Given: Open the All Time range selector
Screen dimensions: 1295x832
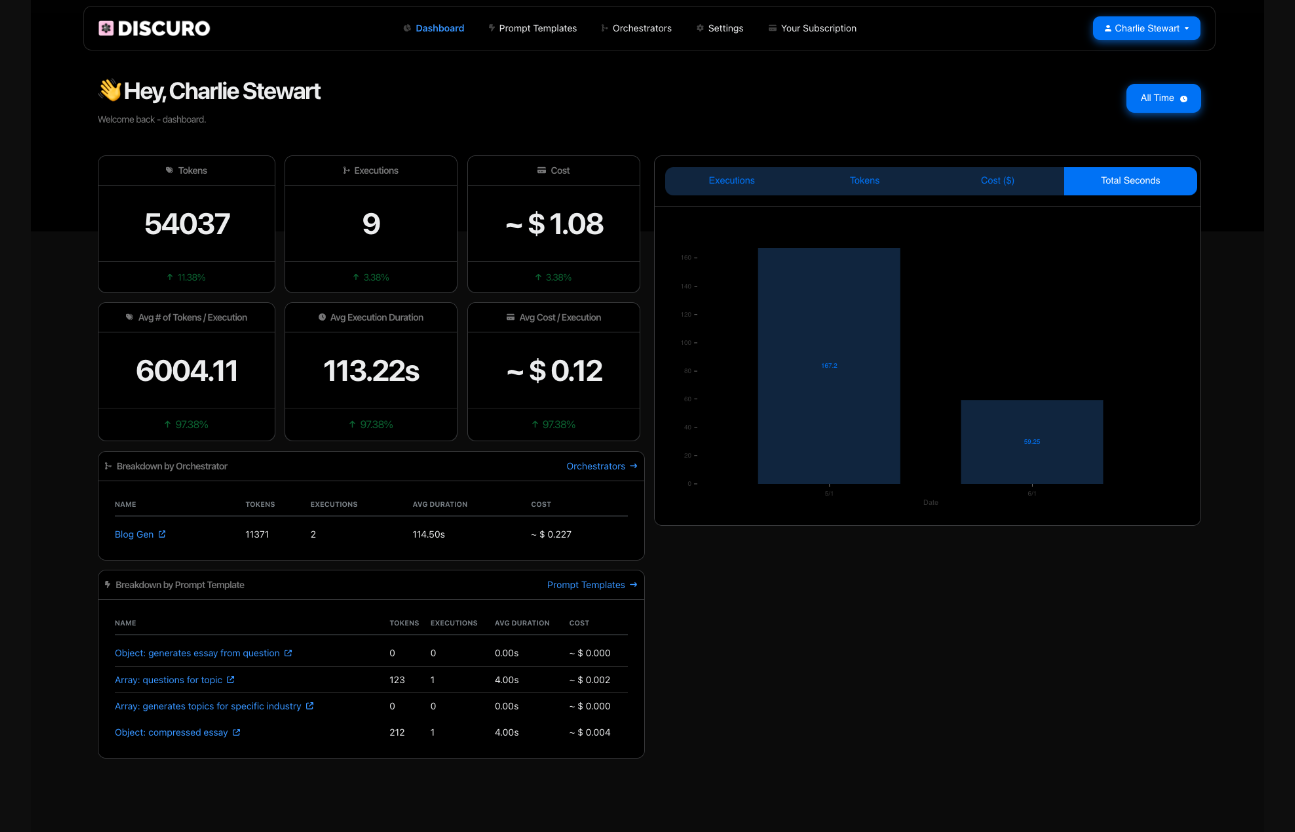Looking at the screenshot, I should pyautogui.click(x=1162, y=98).
